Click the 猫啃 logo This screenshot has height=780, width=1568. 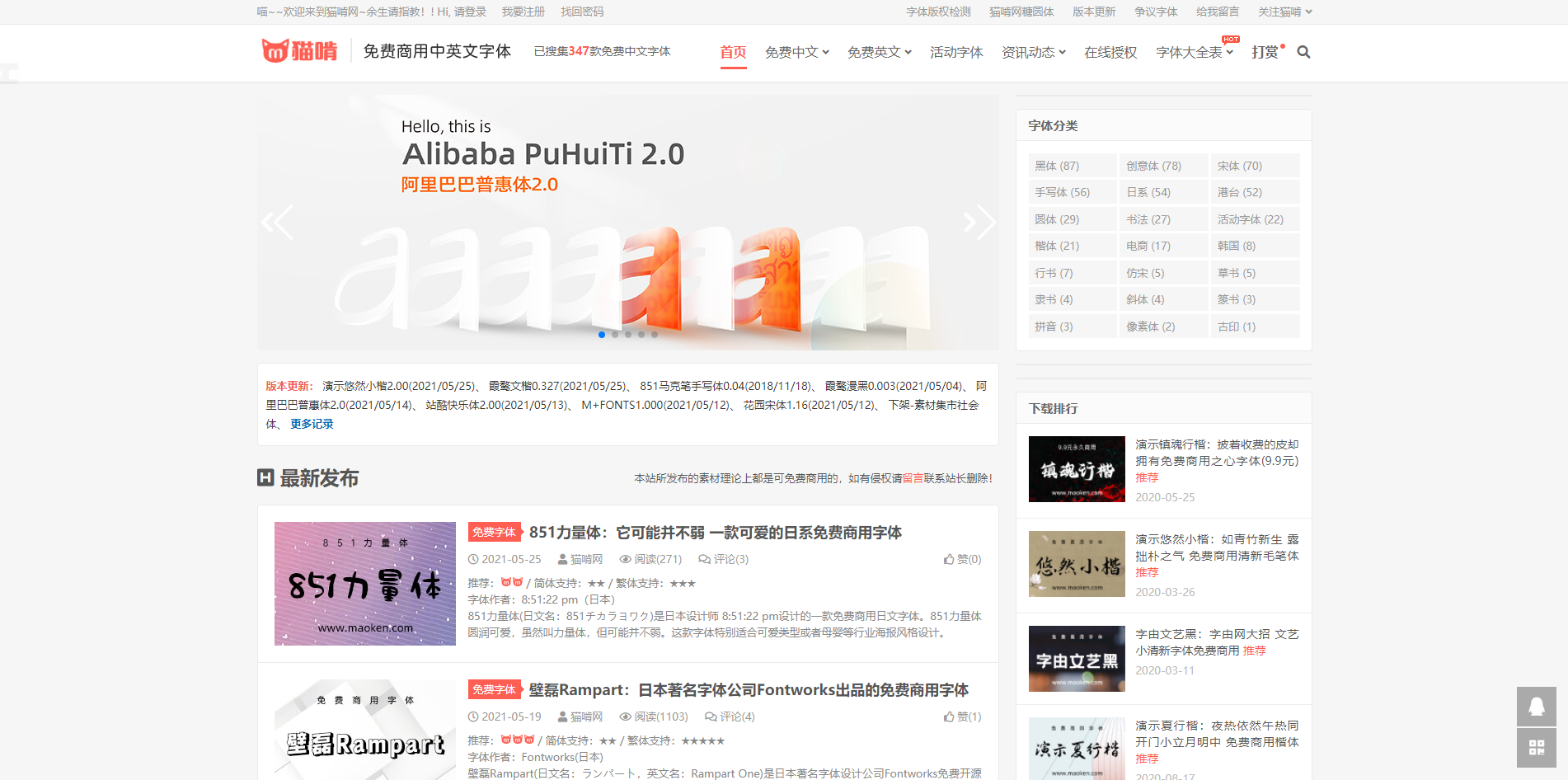299,51
